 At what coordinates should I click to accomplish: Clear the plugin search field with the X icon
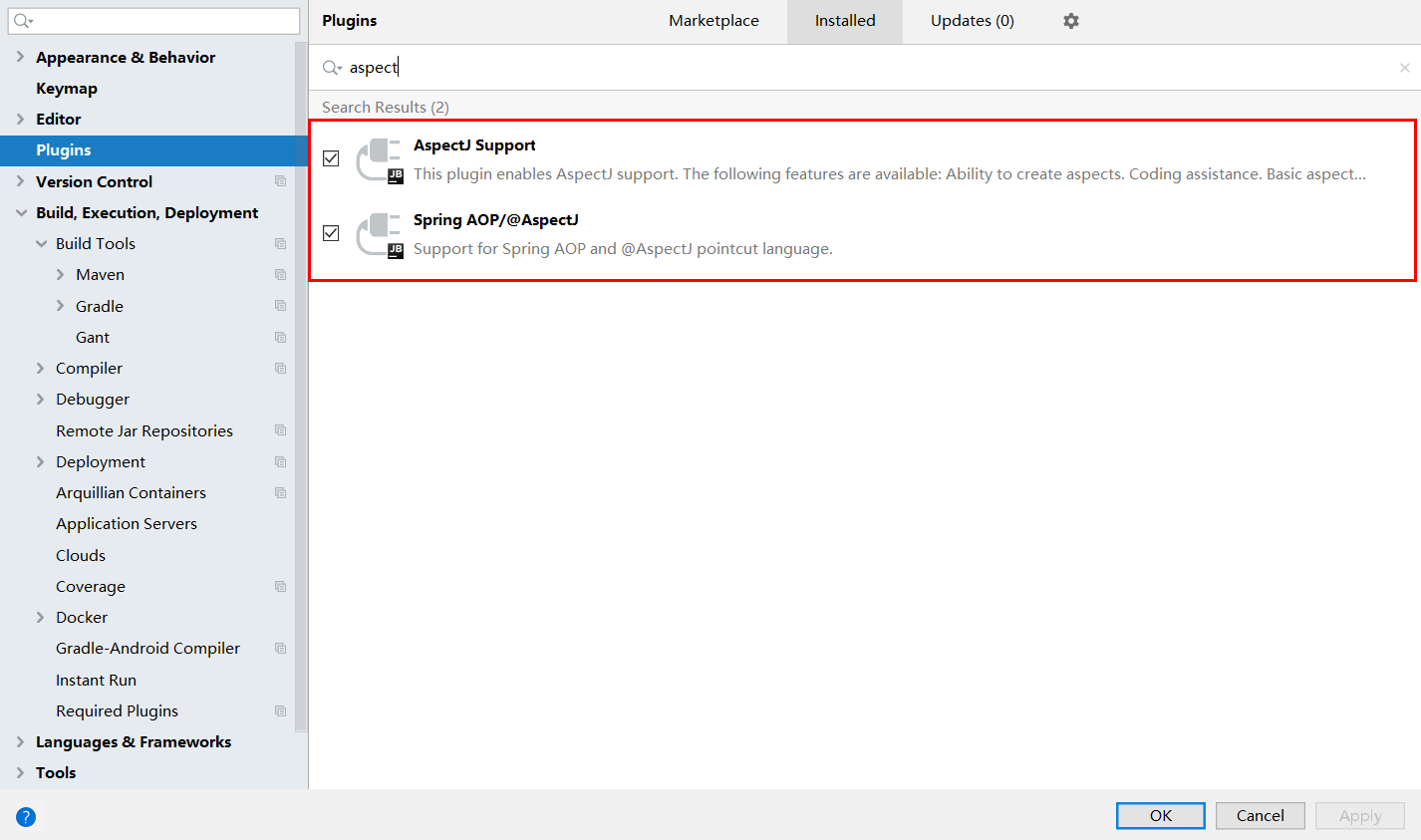click(1405, 68)
